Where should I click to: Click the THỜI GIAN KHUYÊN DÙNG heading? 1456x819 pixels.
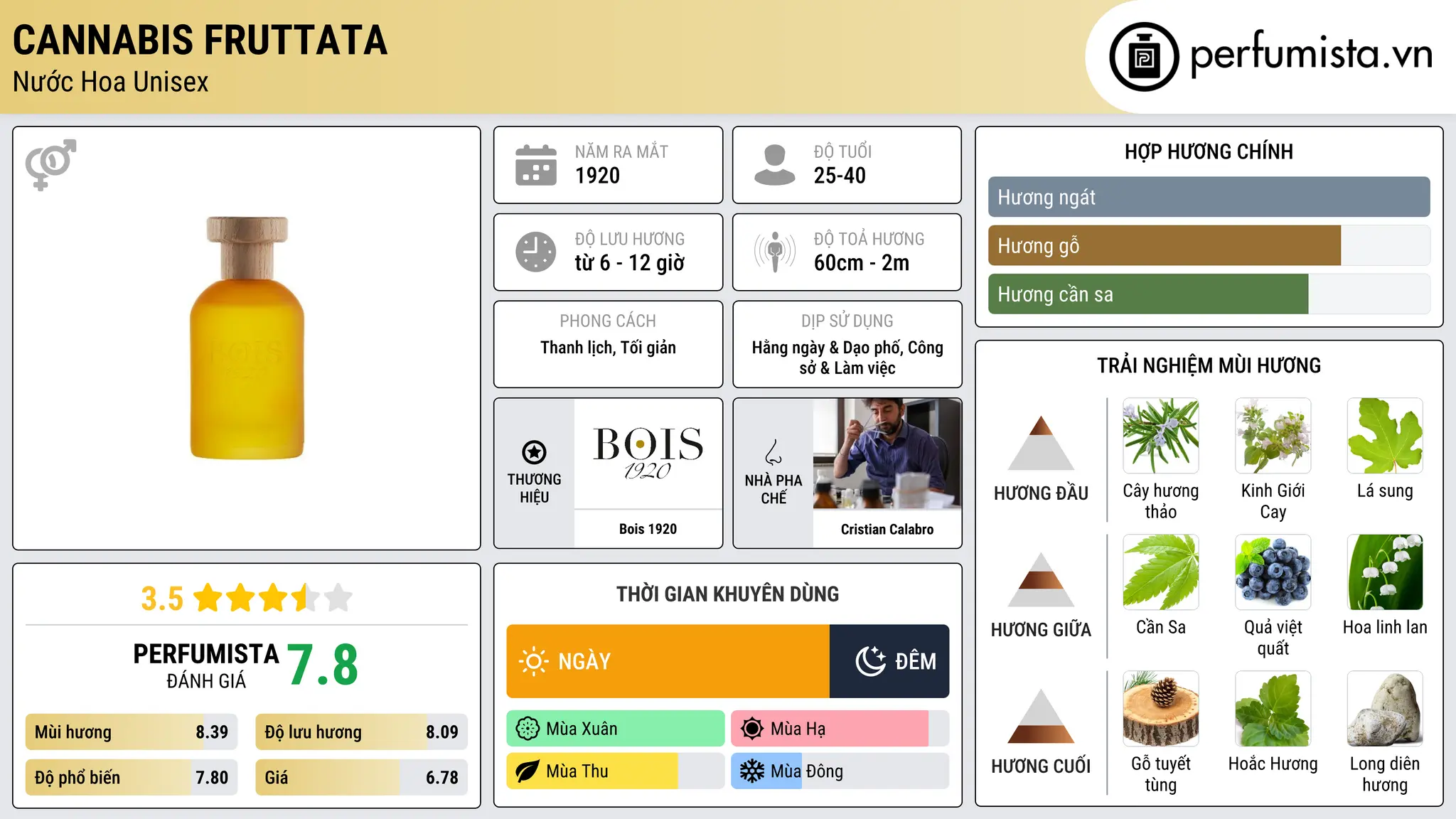(728, 594)
